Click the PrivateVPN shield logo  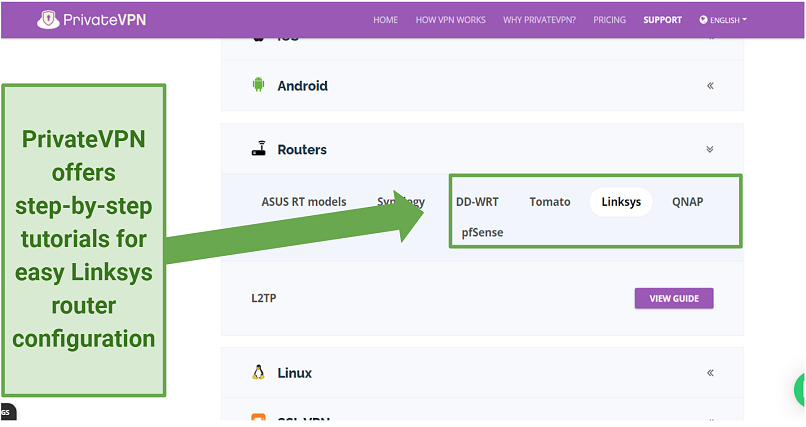48,20
